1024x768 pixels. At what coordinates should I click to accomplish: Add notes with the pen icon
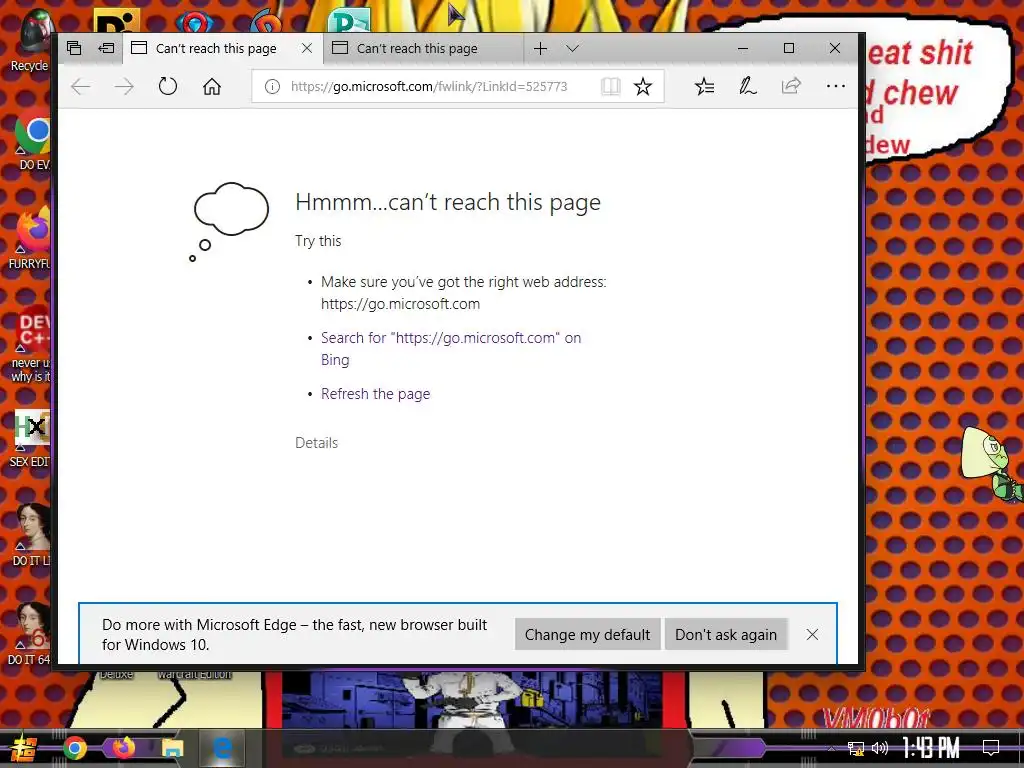(x=748, y=86)
